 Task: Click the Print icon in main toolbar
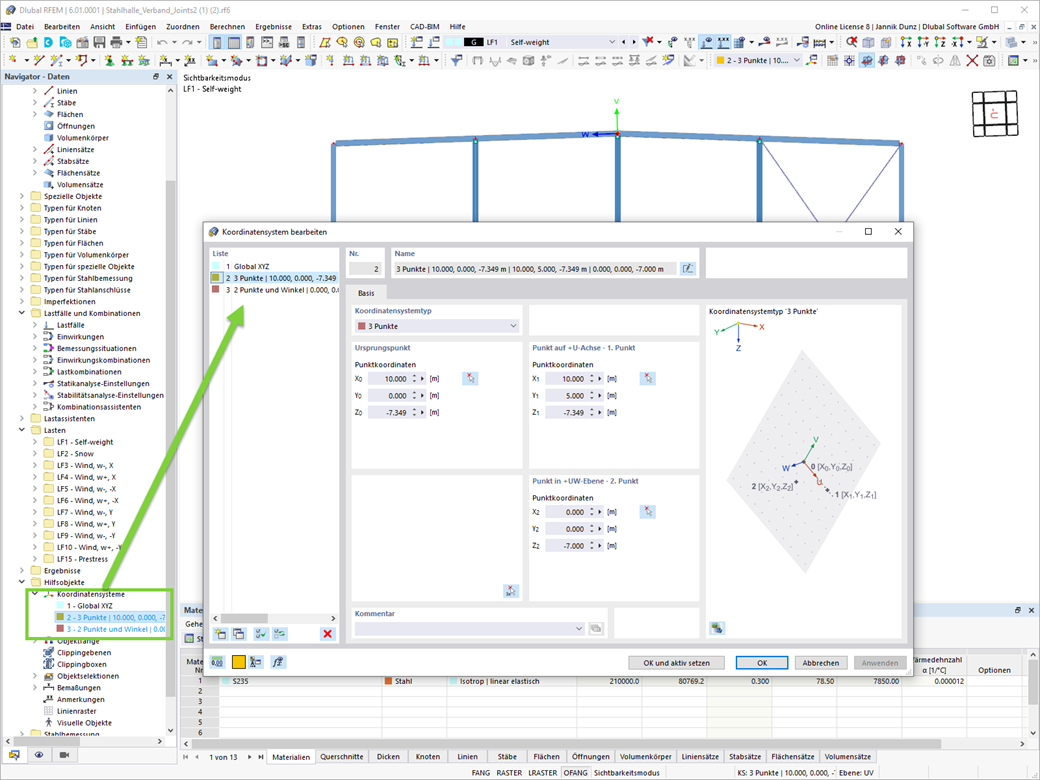point(116,42)
